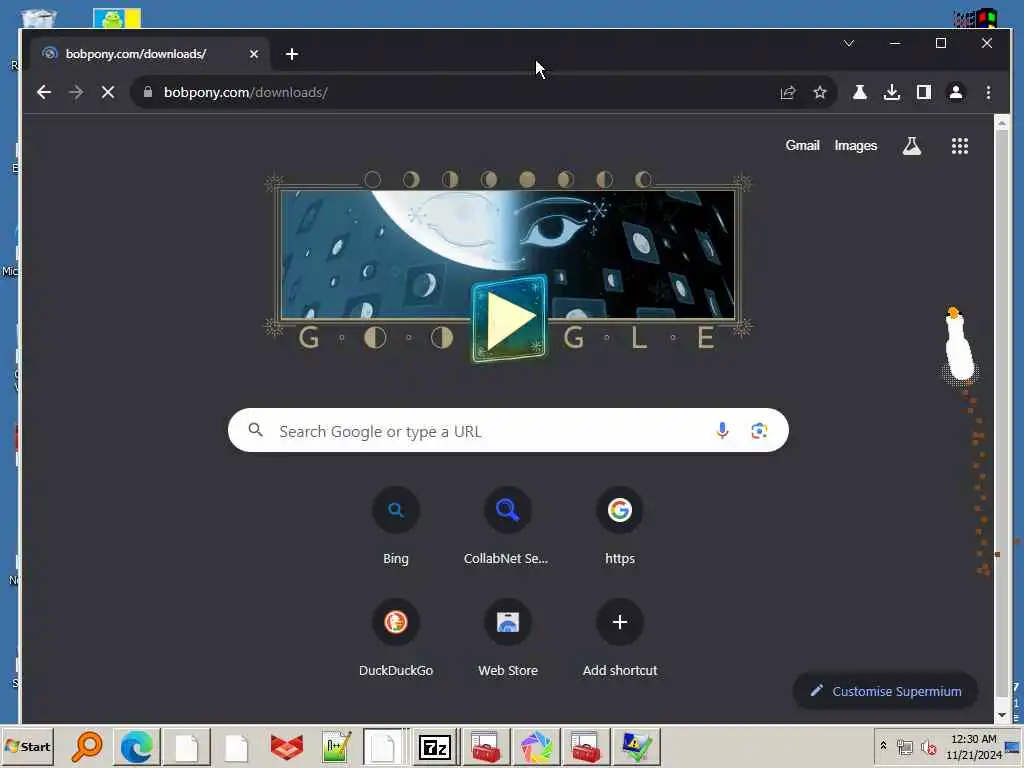This screenshot has width=1024, height=768.
Task: Click the white goose on the desktop
Action: pyautogui.click(x=959, y=345)
